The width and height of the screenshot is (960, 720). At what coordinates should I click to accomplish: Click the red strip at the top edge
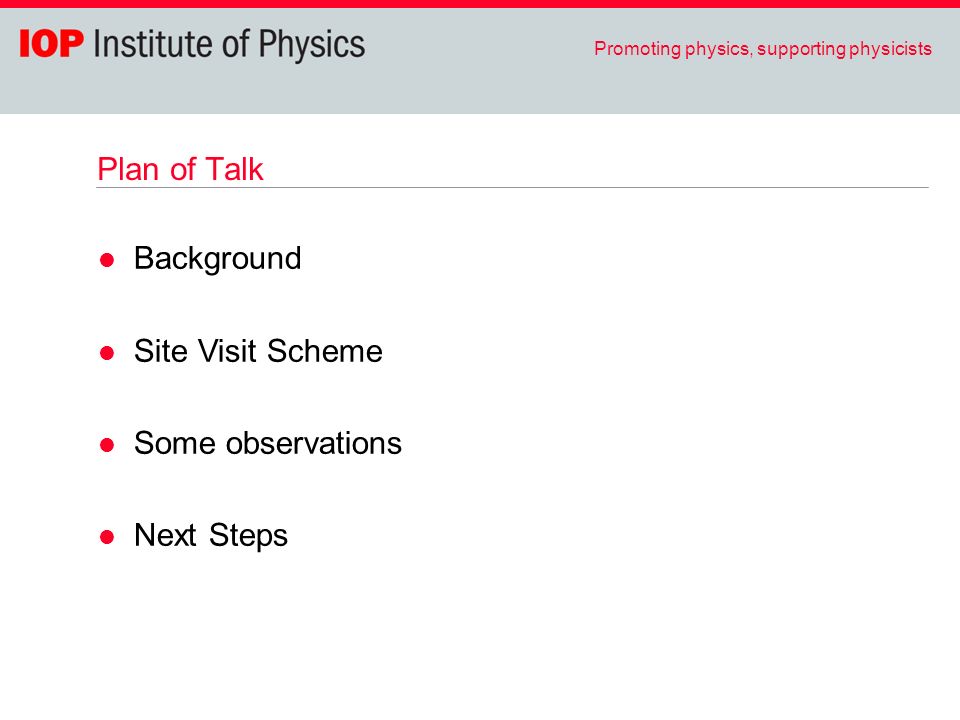480,4
